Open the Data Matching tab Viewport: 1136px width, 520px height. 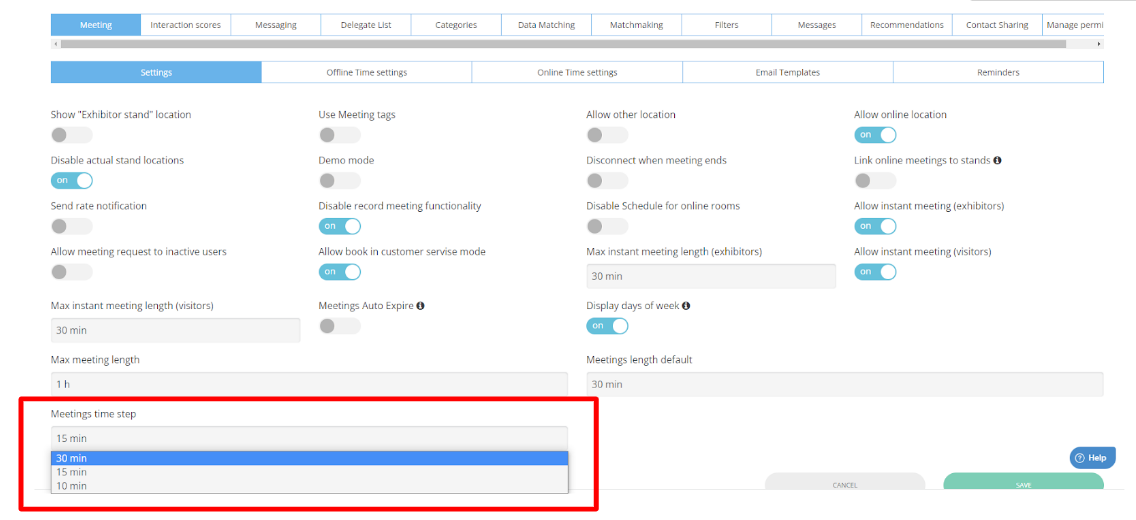[x=546, y=25]
